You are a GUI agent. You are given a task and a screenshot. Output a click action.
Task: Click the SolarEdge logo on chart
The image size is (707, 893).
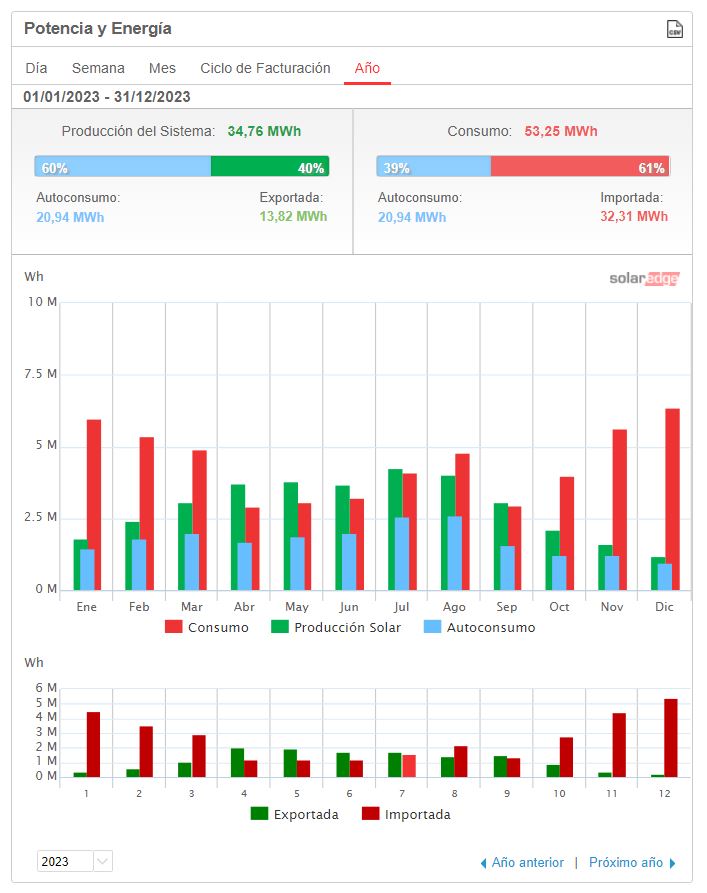[x=644, y=278]
